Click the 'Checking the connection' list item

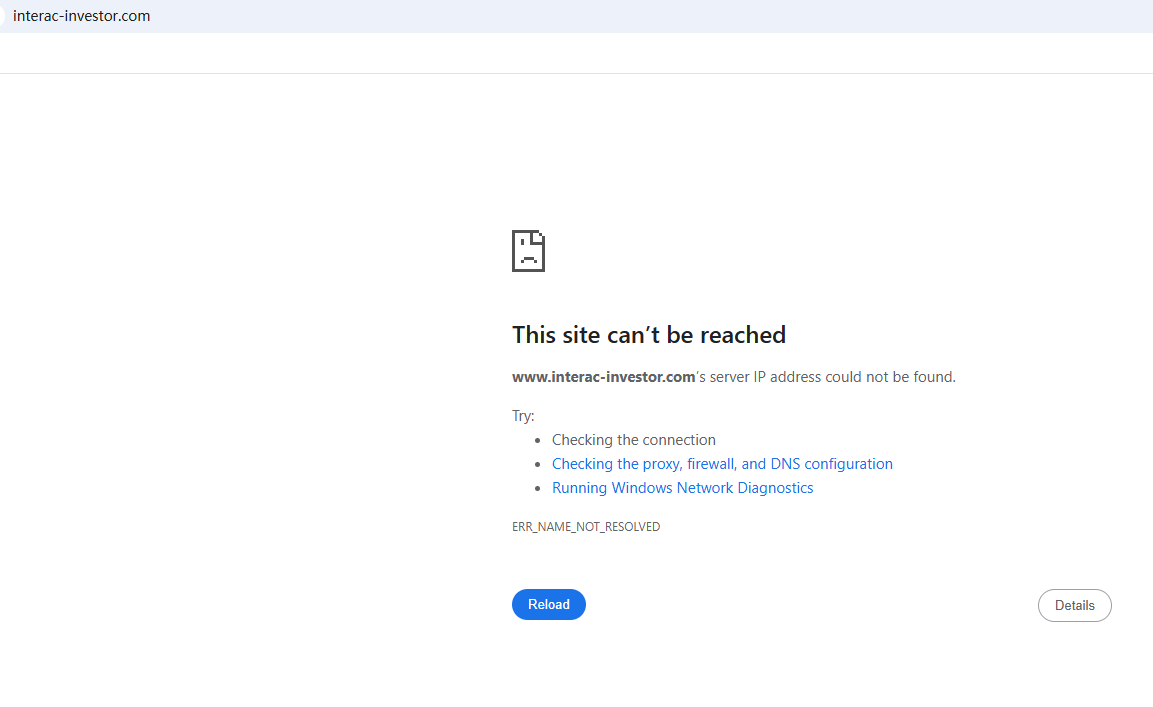coord(634,440)
